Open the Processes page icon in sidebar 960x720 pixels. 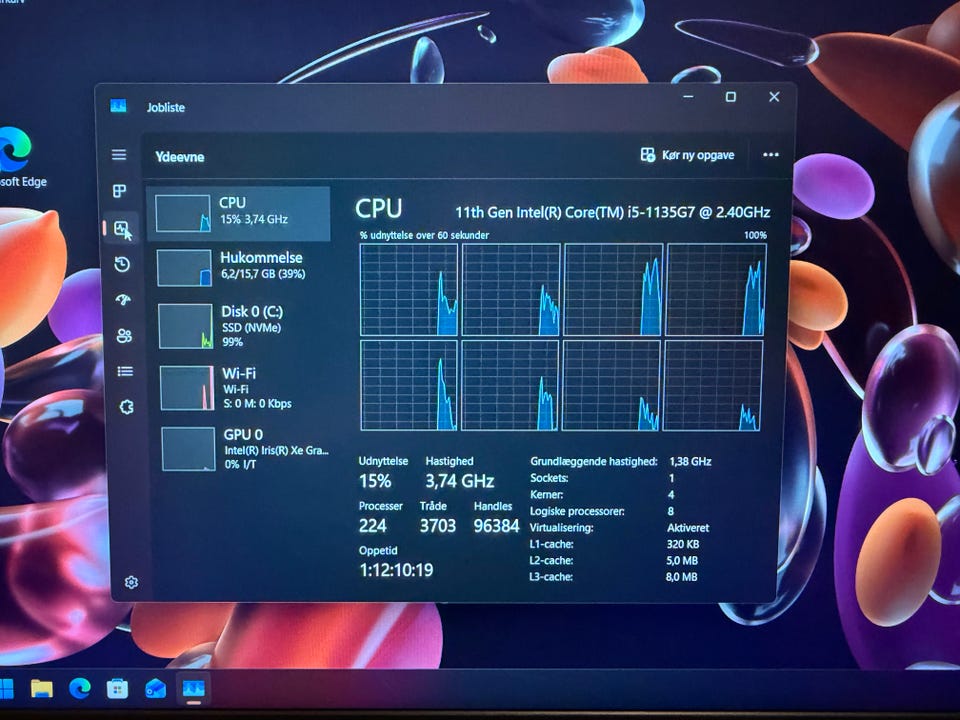point(119,191)
